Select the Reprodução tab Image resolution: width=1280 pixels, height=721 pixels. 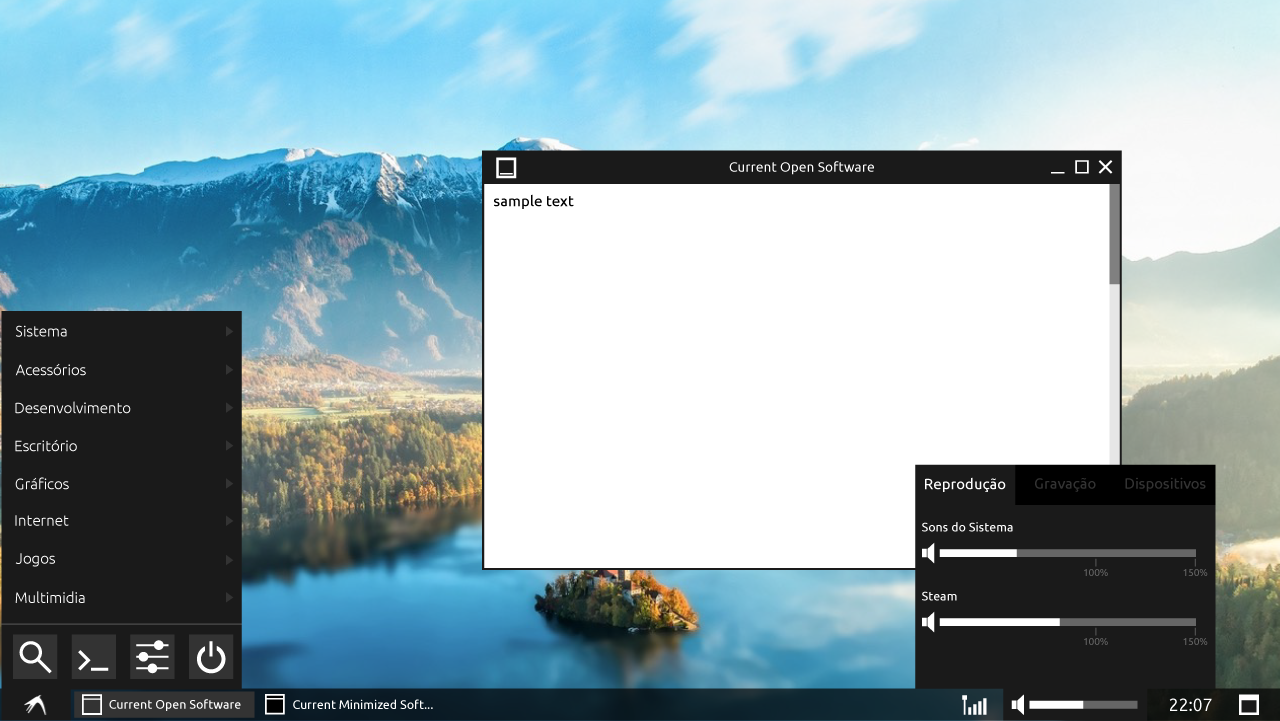[965, 484]
